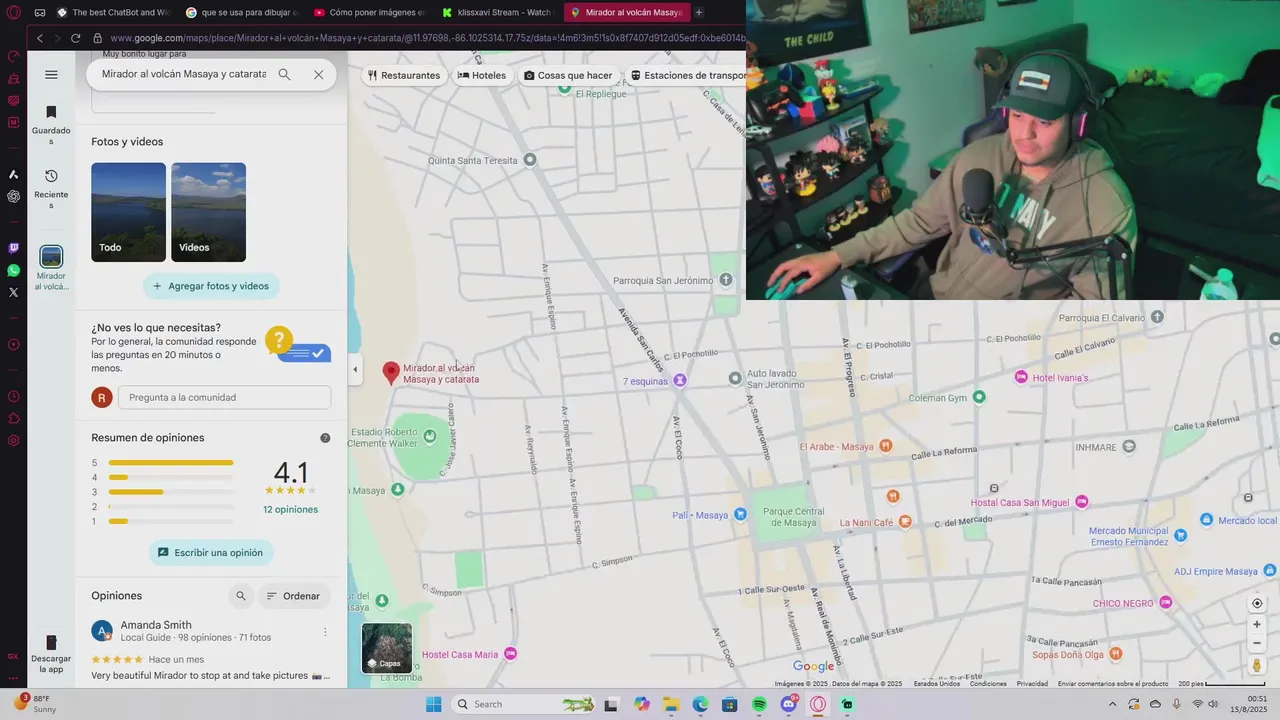Click the Estadio Roberto Clemente Walker marker
This screenshot has width=1280, height=720.
[x=430, y=436]
